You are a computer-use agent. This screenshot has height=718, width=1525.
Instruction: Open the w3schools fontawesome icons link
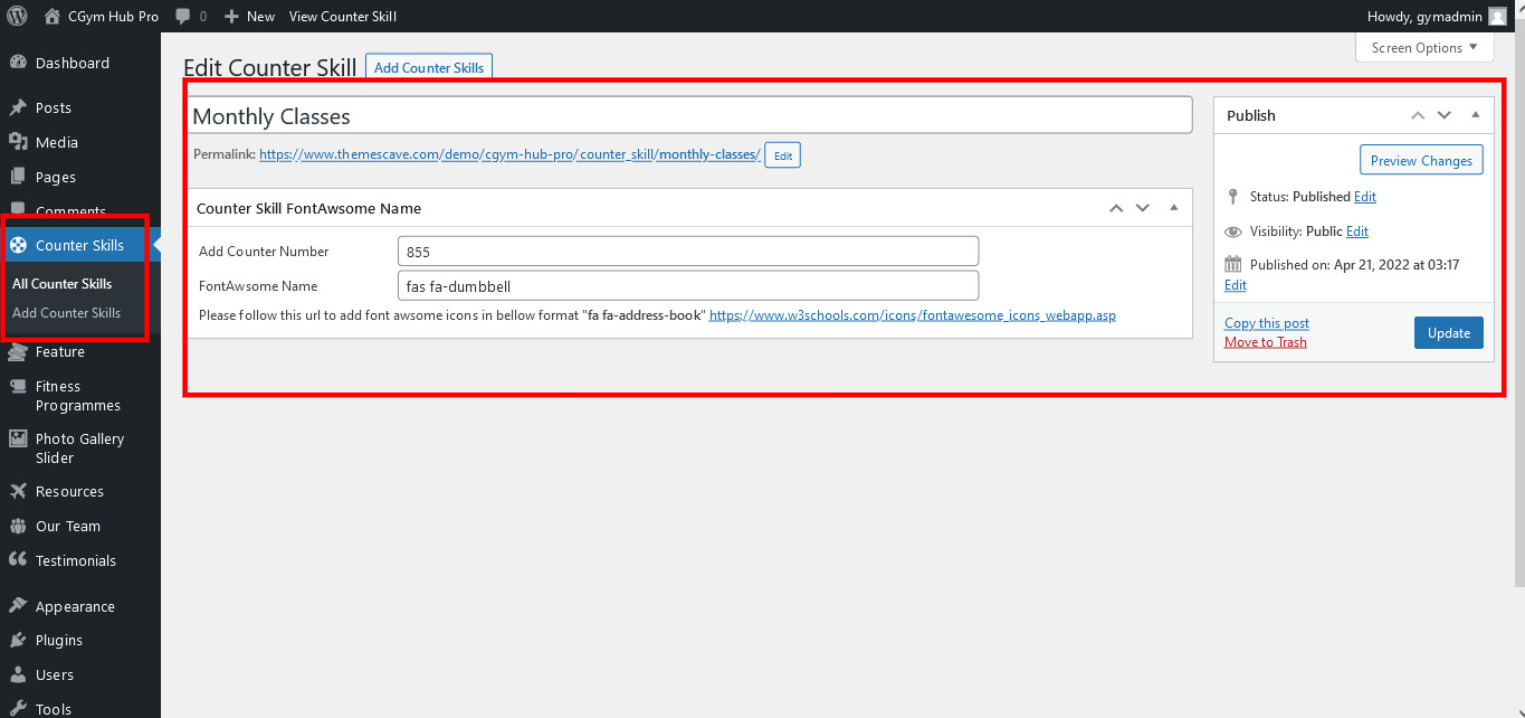point(912,315)
